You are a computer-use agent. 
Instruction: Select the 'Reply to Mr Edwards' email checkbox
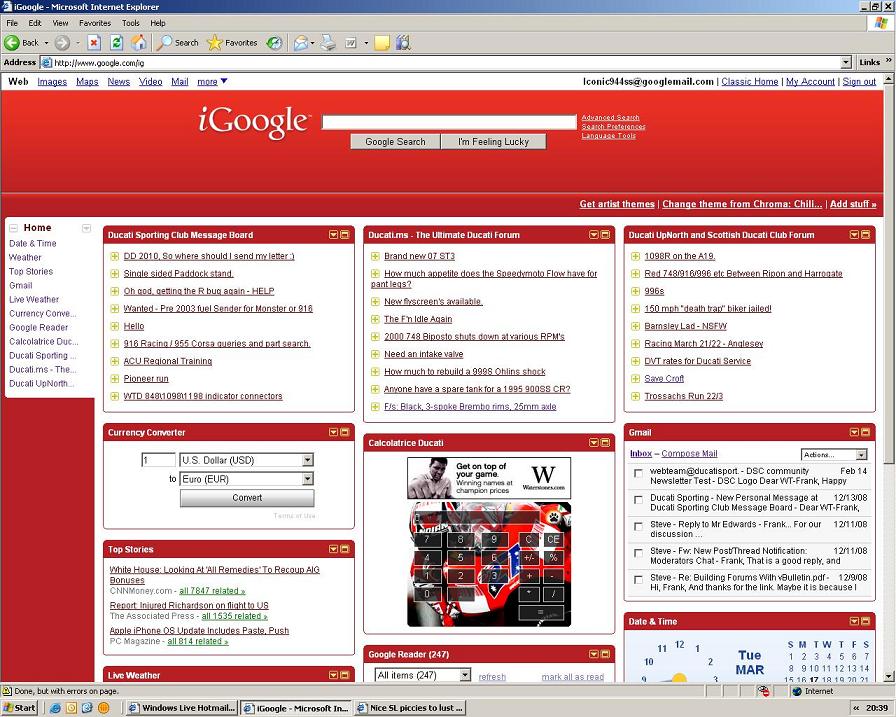pos(638,526)
